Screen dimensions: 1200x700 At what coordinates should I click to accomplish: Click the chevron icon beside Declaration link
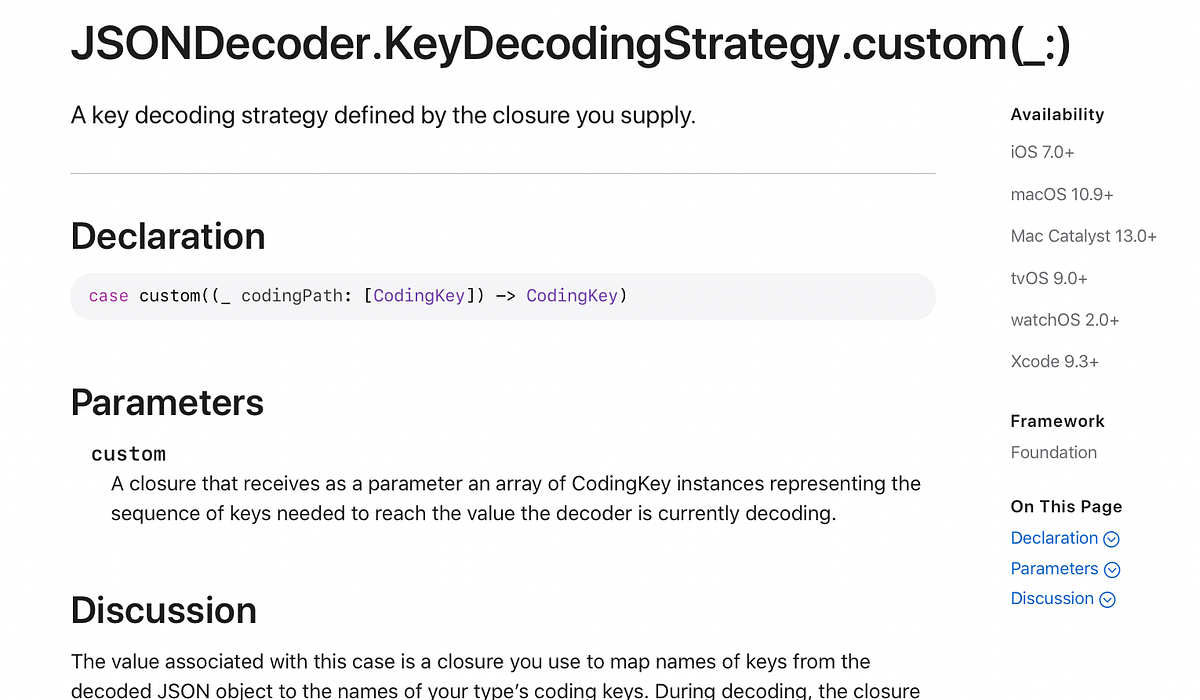(x=1111, y=538)
